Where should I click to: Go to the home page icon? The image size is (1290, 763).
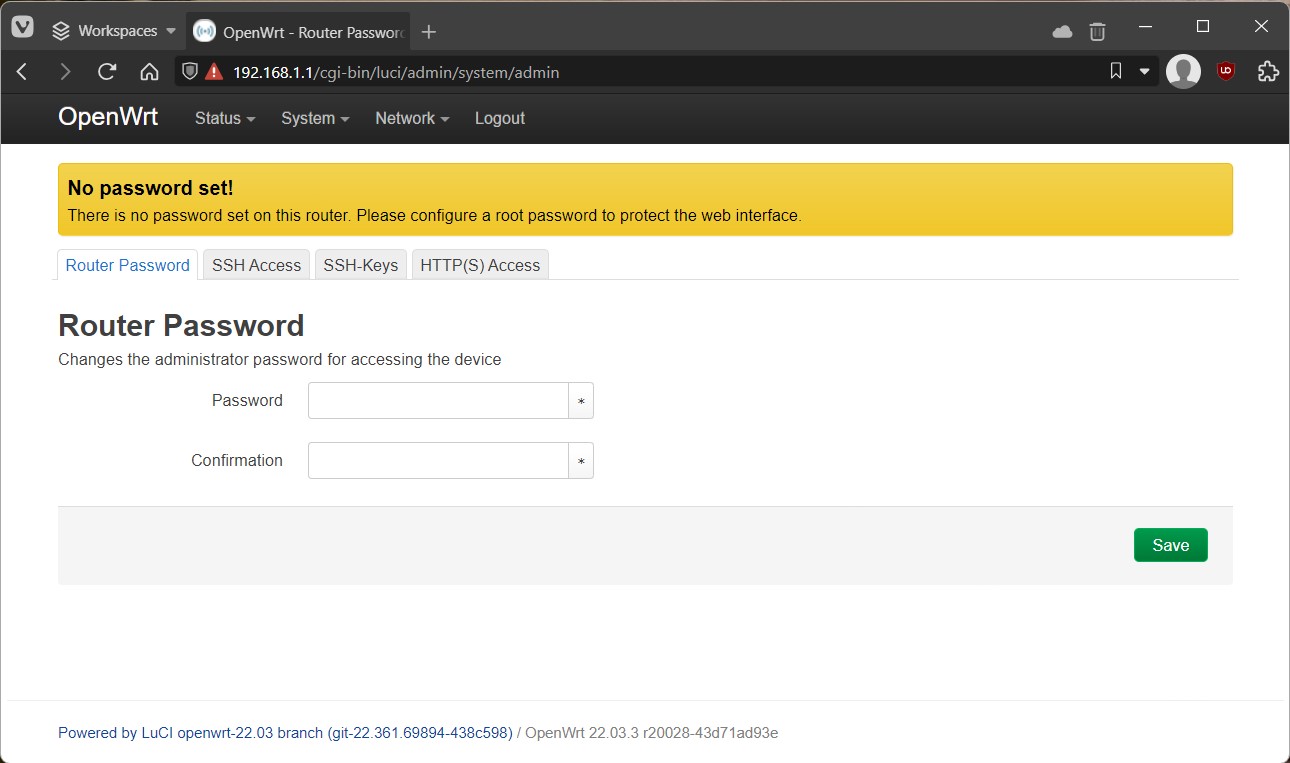click(149, 71)
